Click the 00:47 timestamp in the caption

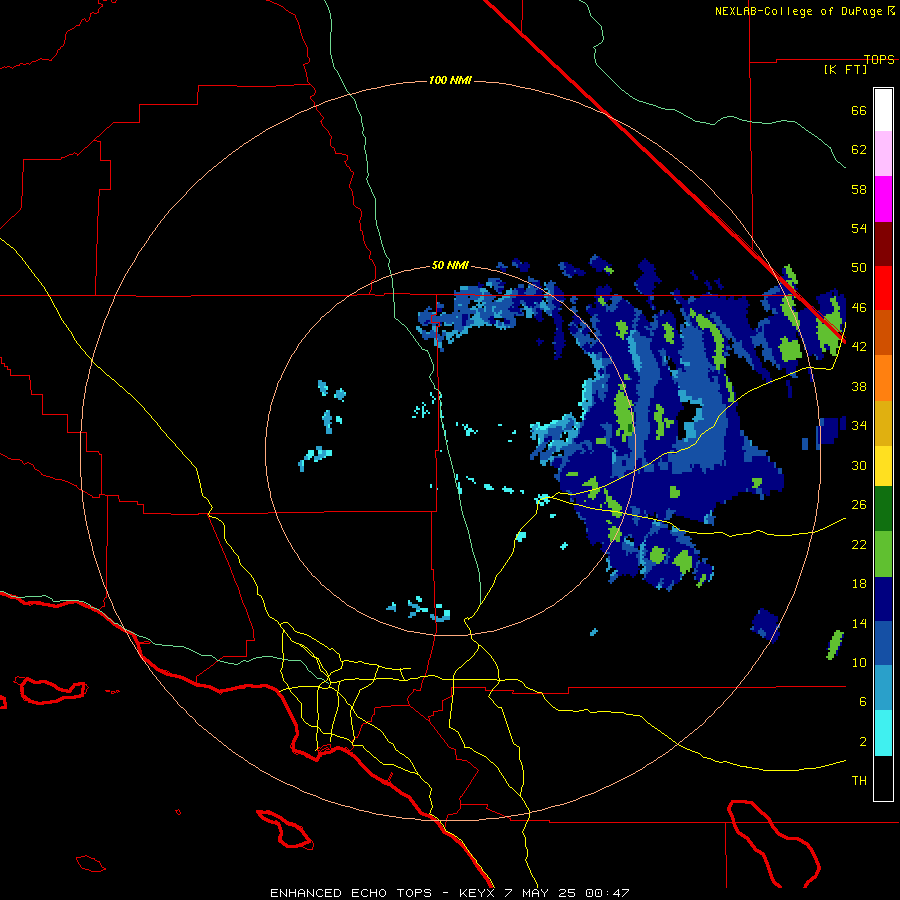[x=607, y=893]
